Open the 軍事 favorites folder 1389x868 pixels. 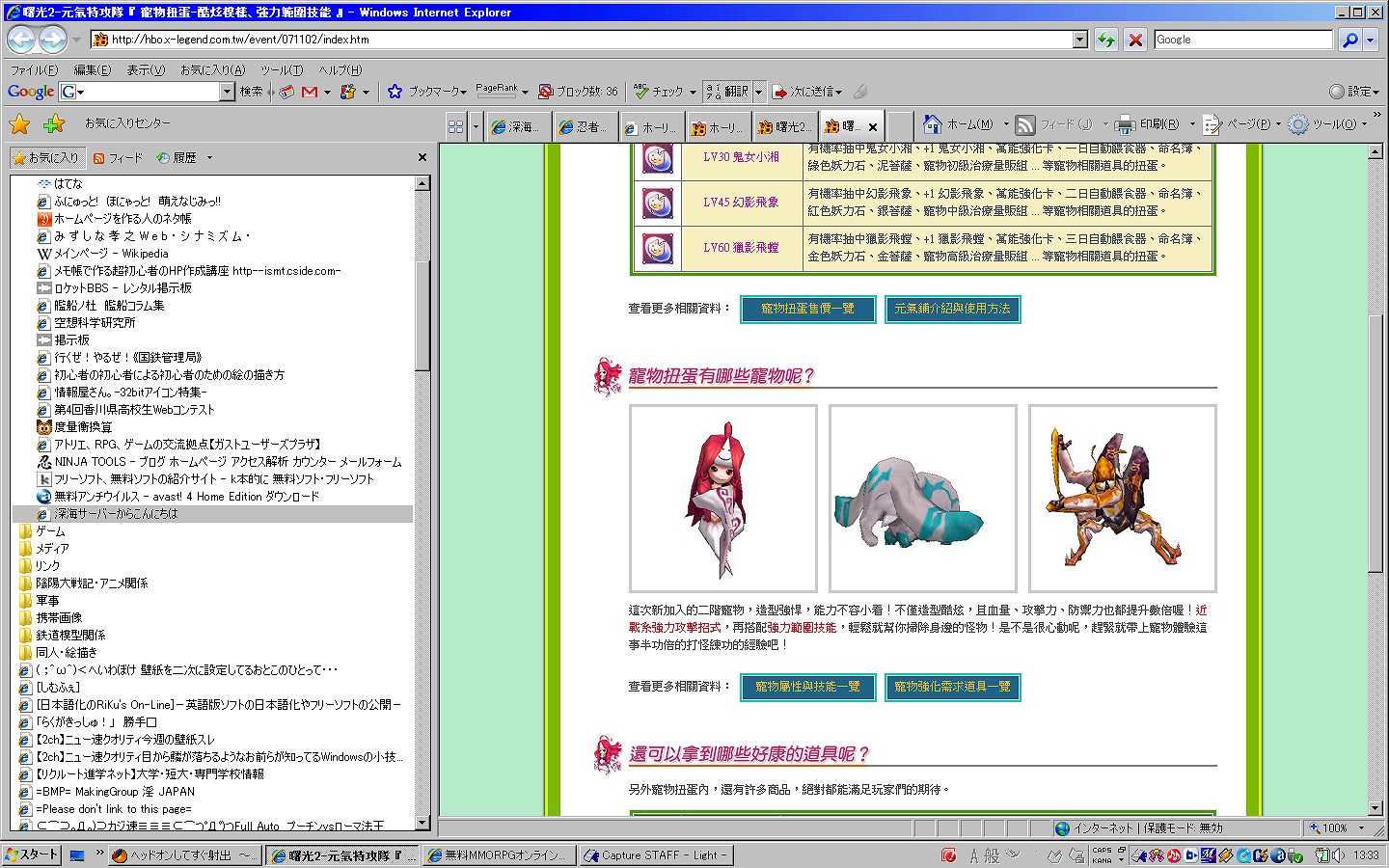pyautogui.click(x=47, y=601)
